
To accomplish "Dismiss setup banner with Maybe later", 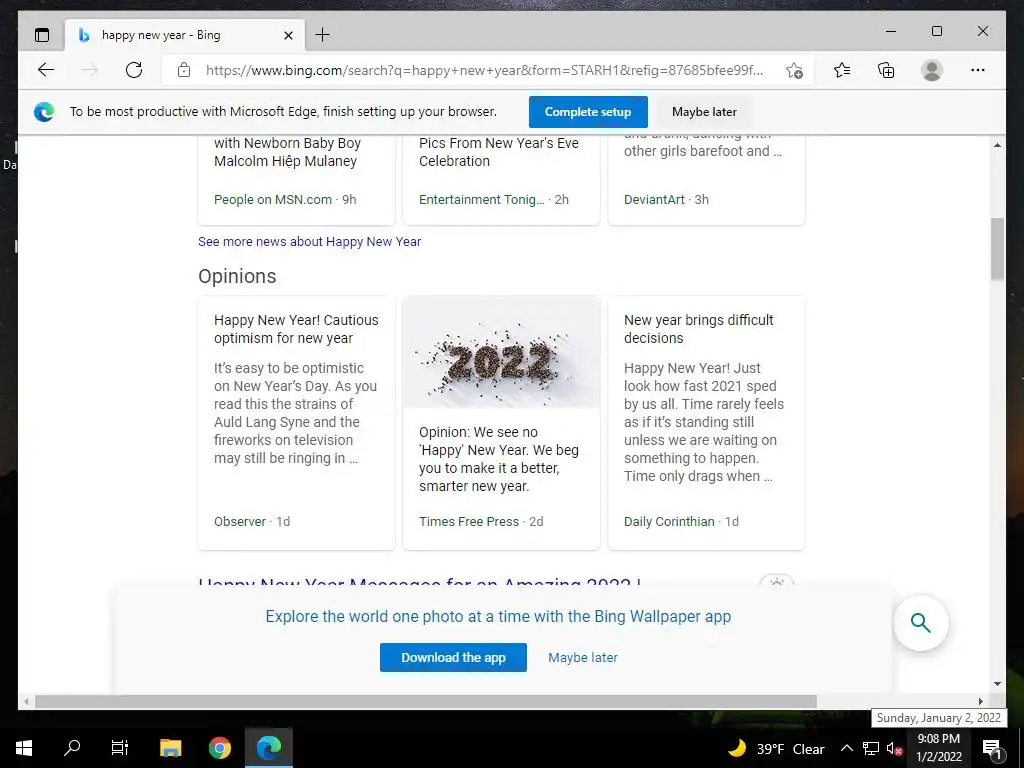I will [x=704, y=112].
